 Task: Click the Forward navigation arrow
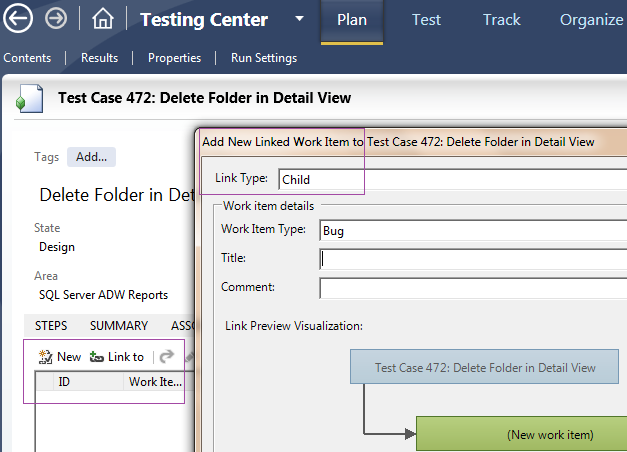(56, 19)
